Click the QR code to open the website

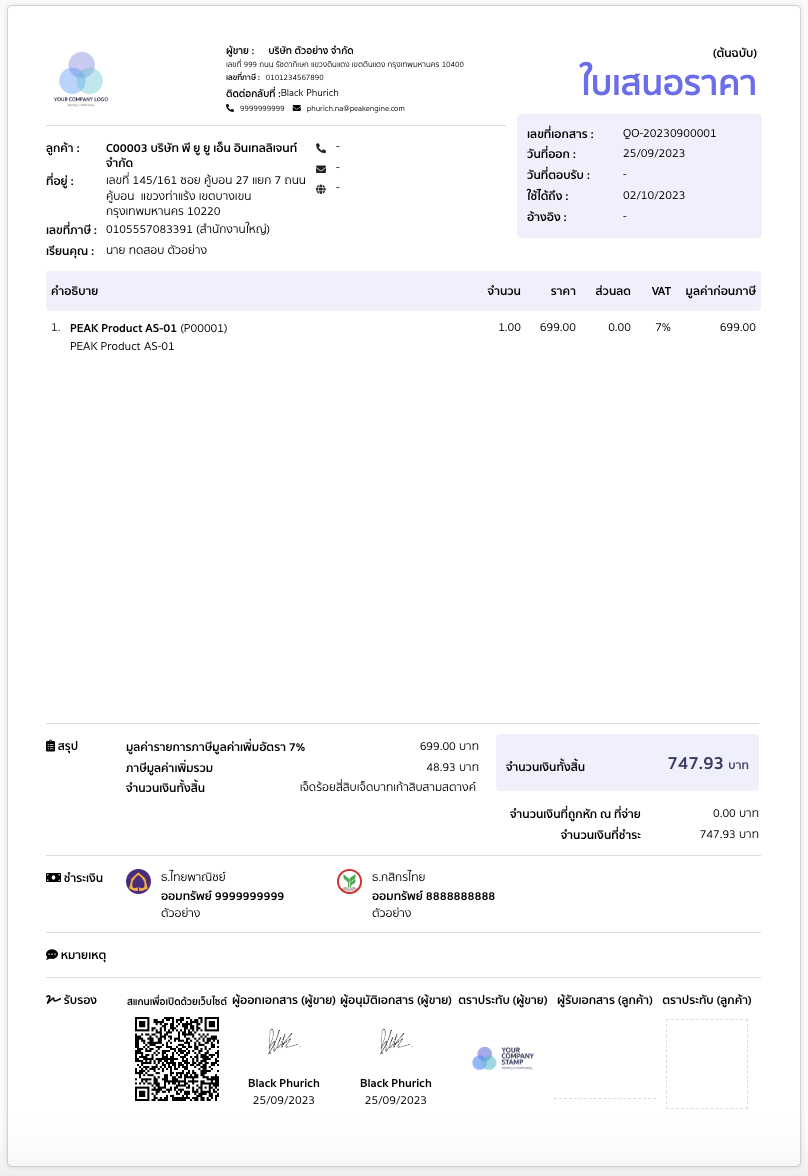coord(177,1059)
